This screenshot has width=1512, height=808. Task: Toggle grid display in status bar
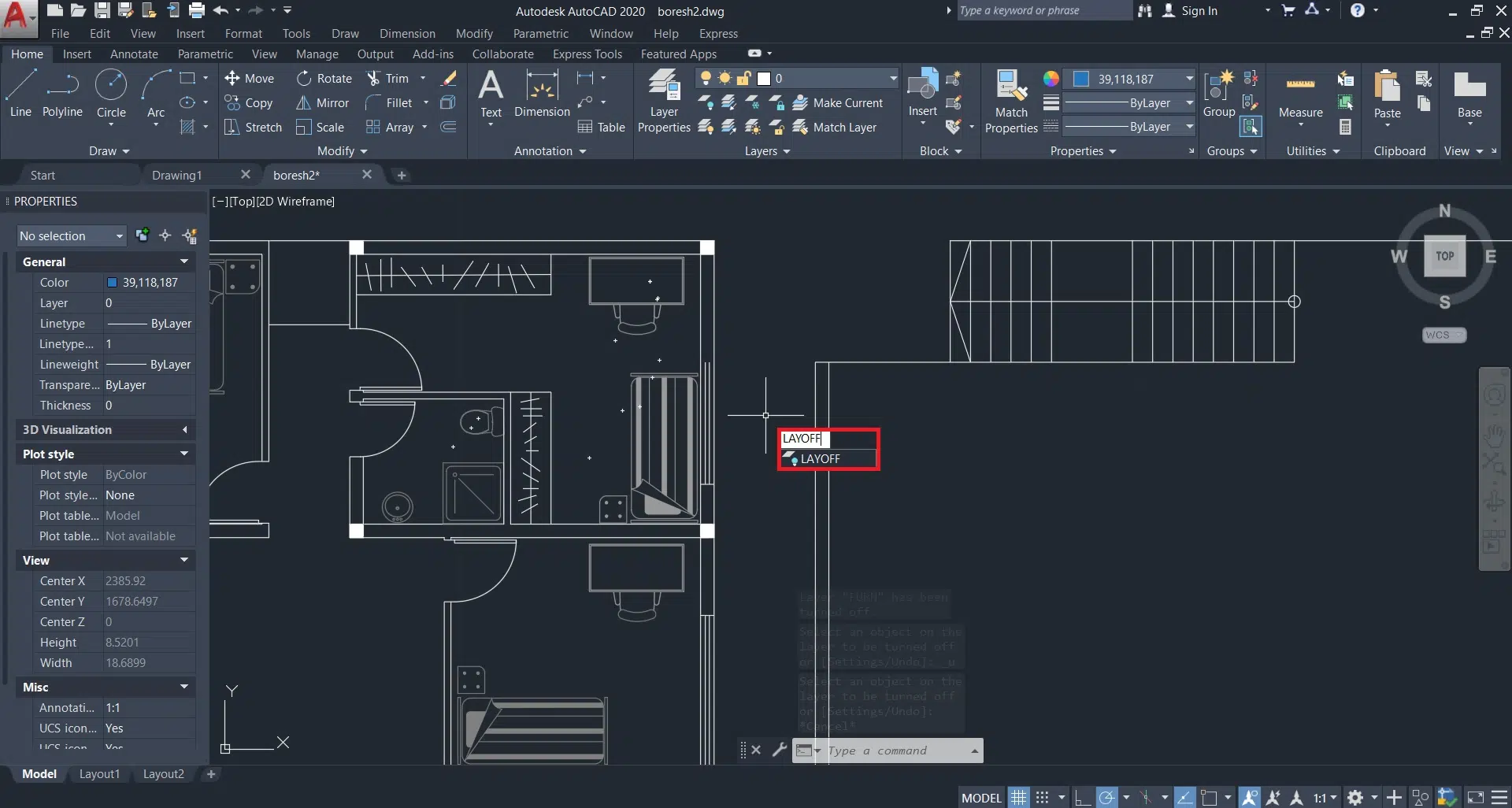pyautogui.click(x=1019, y=798)
